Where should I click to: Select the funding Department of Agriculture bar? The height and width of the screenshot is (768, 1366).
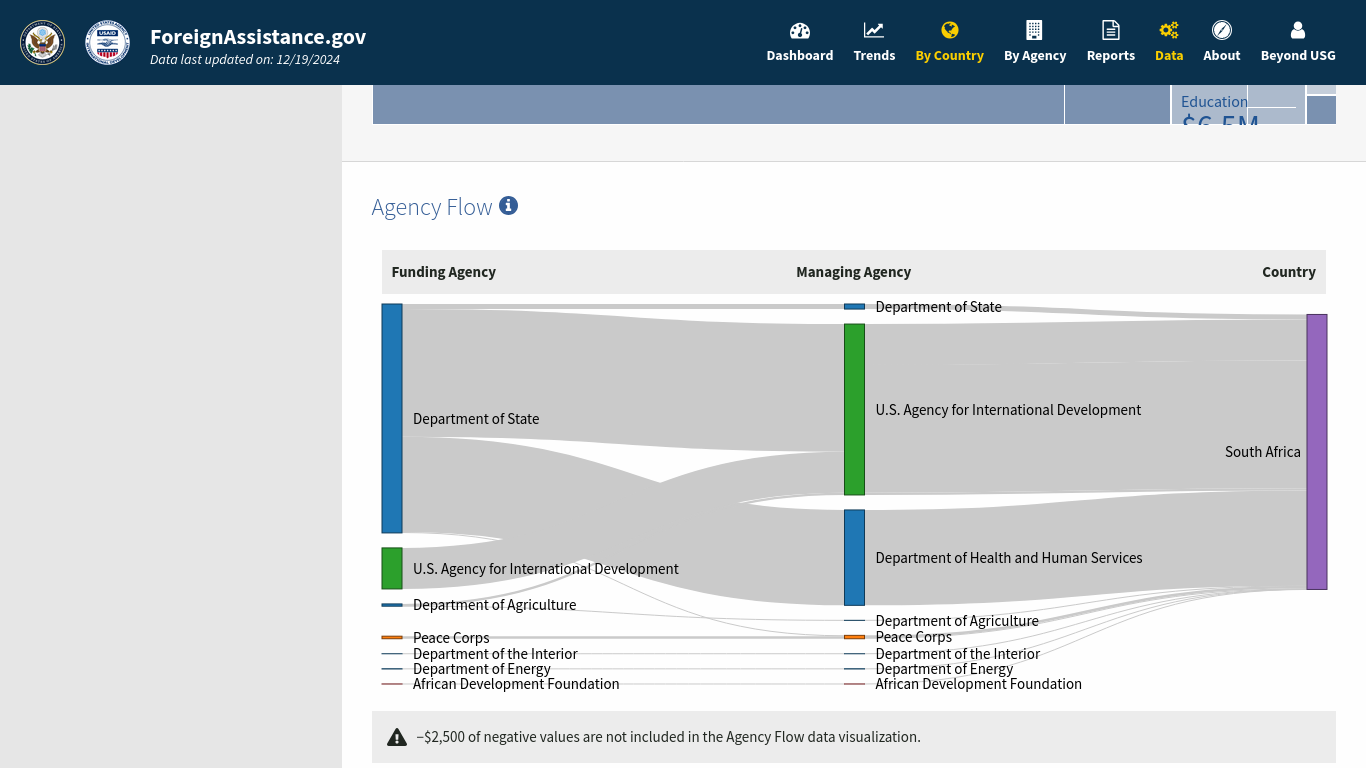tap(392, 605)
